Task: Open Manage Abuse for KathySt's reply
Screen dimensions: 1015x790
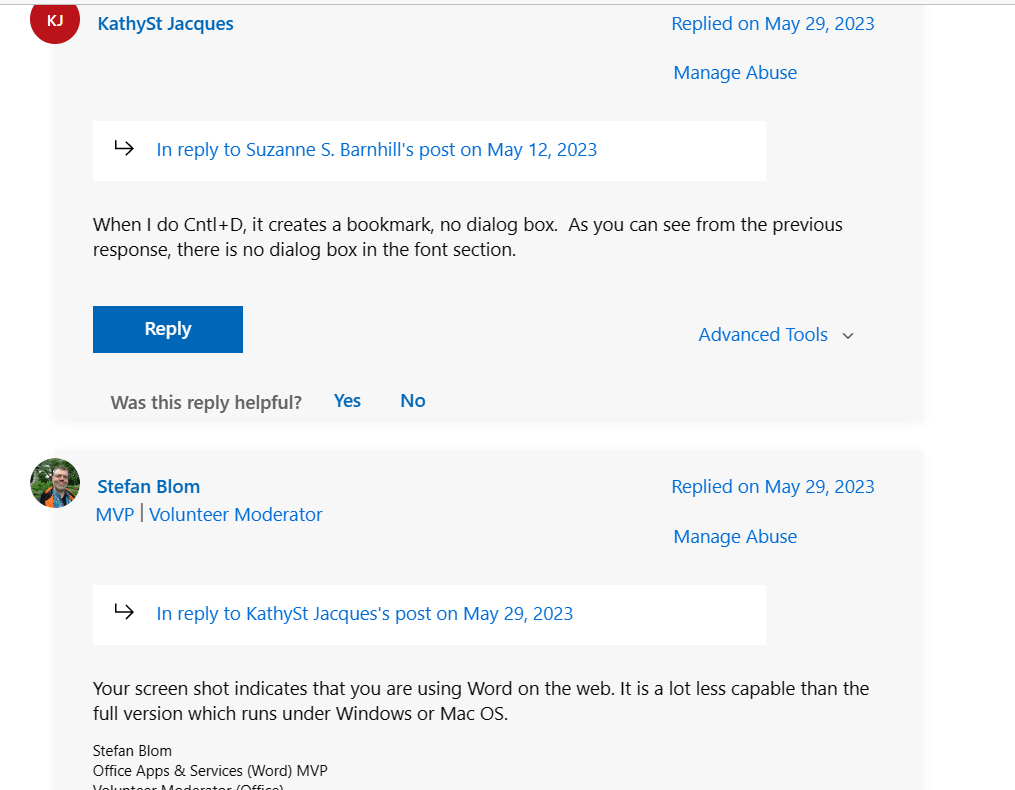Action: tap(735, 72)
